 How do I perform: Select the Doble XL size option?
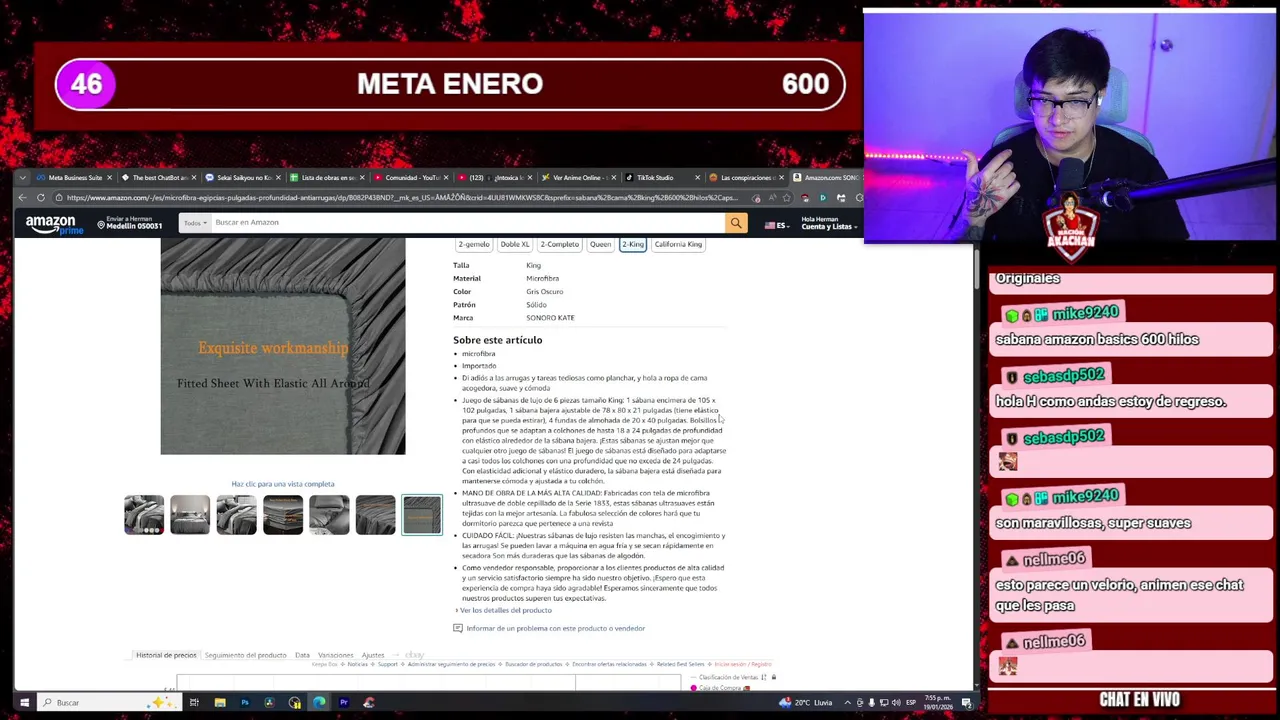pyautogui.click(x=515, y=245)
